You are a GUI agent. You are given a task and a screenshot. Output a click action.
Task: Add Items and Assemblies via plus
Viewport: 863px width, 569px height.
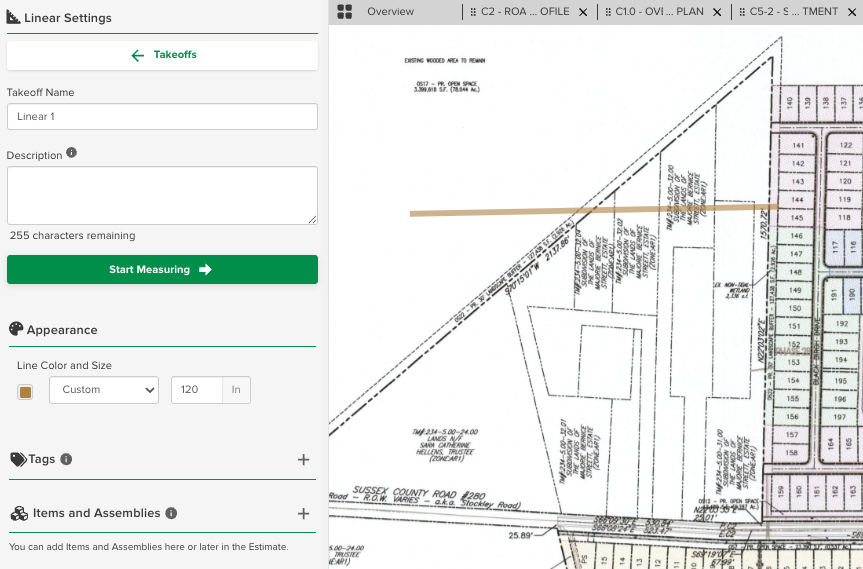tap(304, 513)
